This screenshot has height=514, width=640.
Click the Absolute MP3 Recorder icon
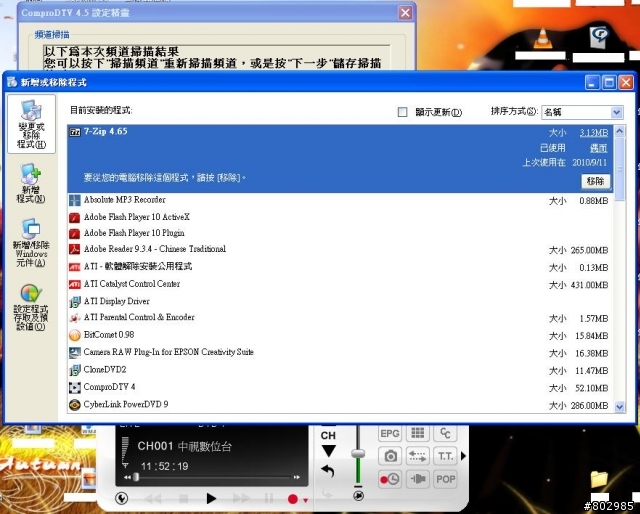(x=75, y=200)
